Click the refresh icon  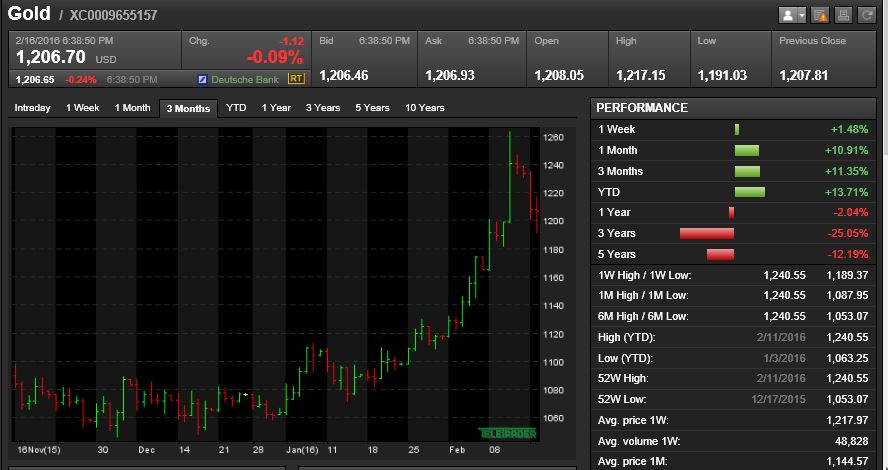pyautogui.click(x=866, y=15)
